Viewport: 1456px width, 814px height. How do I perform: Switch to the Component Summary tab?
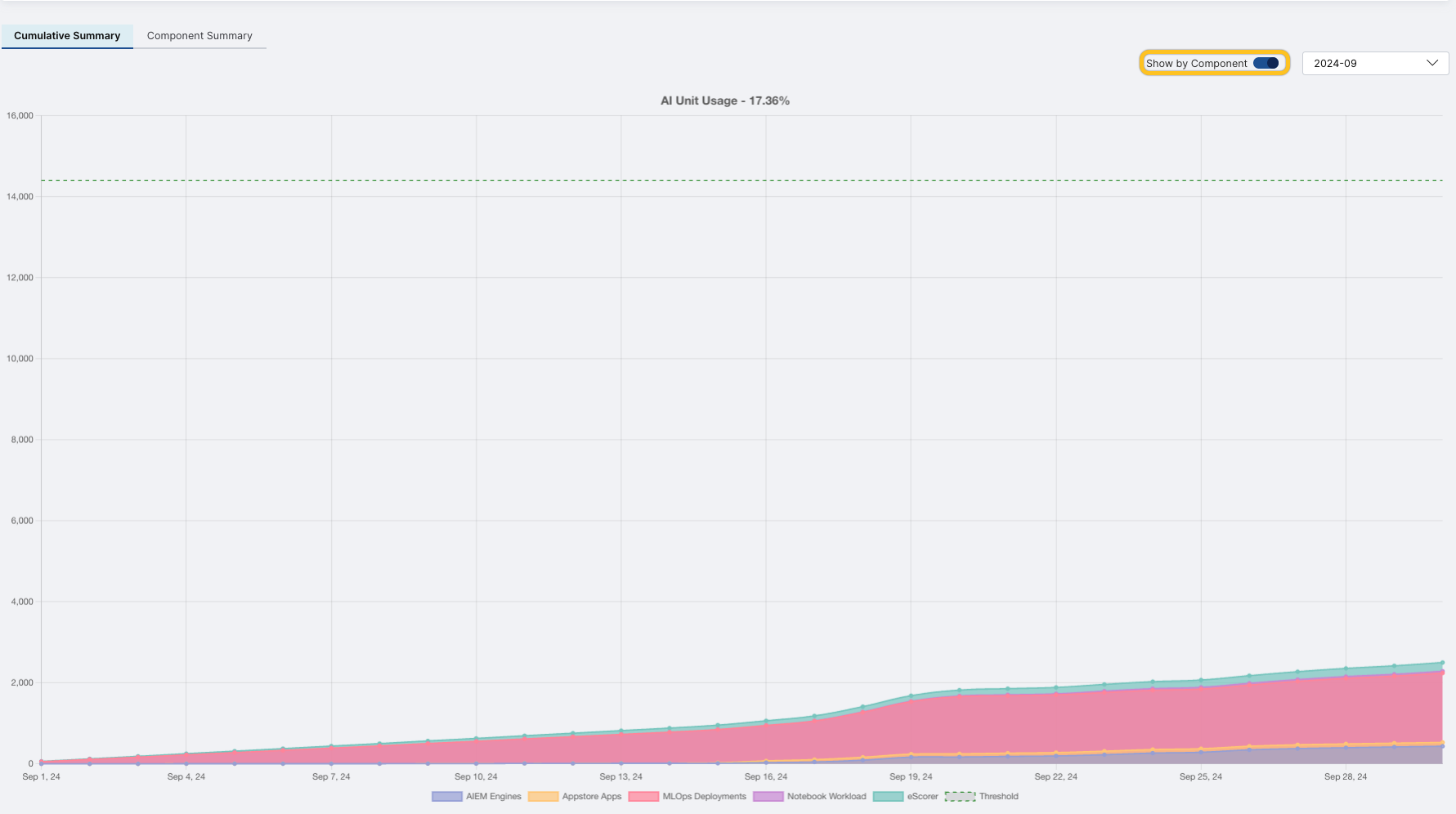[199, 36]
